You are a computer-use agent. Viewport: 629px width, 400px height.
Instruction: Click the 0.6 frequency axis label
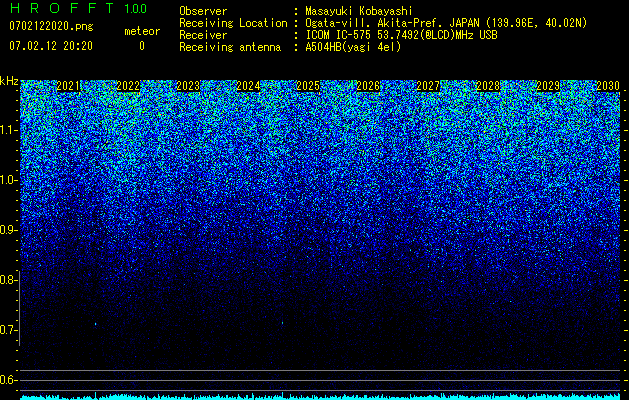(x=8, y=380)
